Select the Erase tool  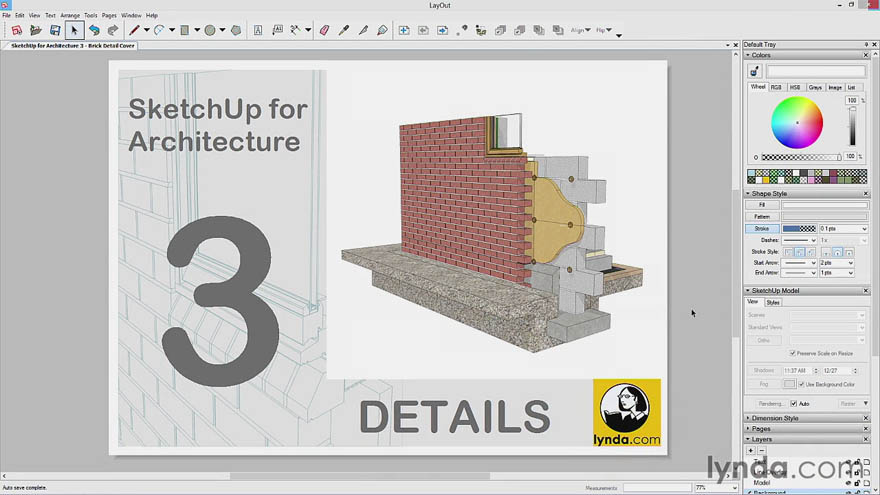pyautogui.click(x=324, y=30)
